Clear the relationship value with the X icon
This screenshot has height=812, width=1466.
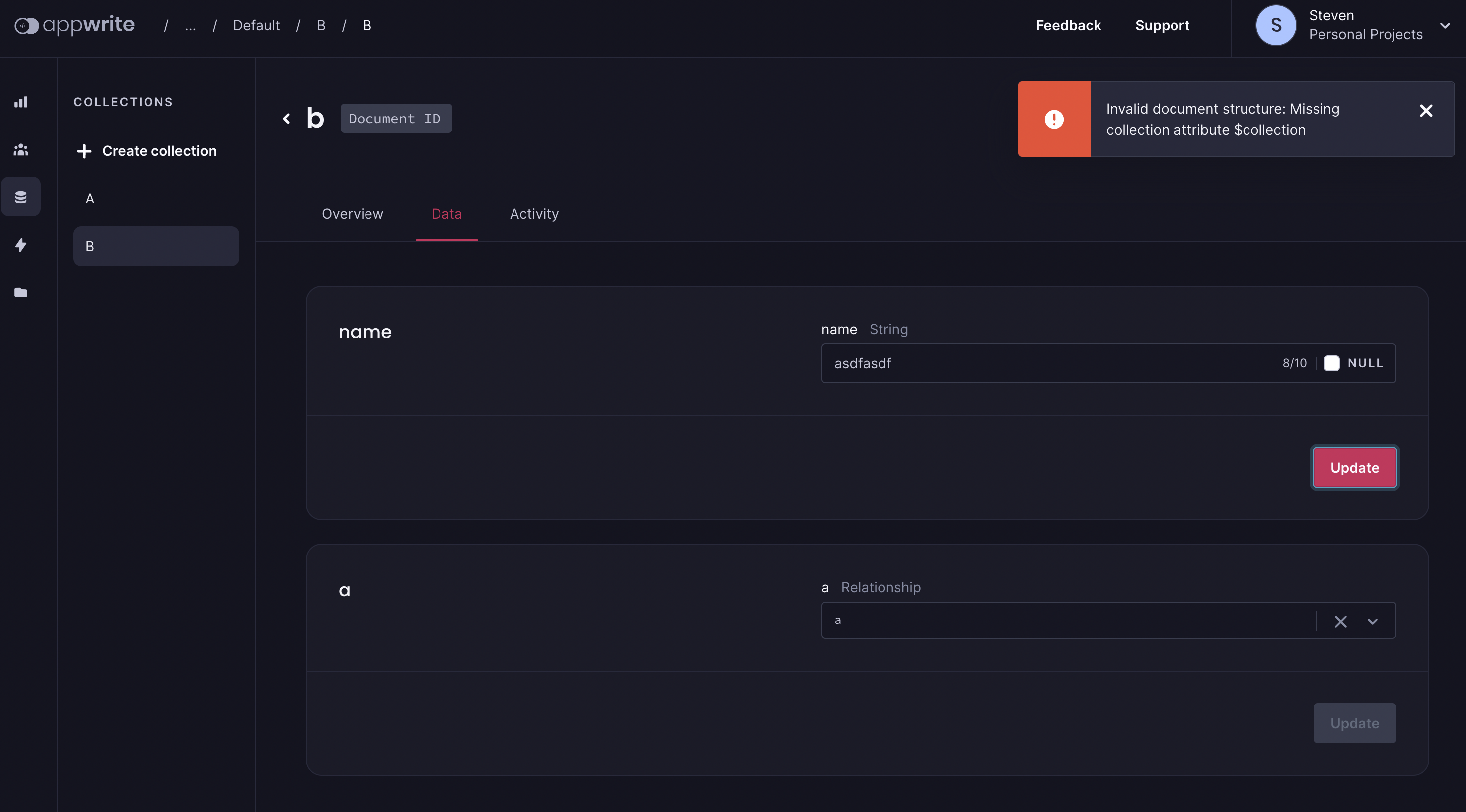(1340, 621)
